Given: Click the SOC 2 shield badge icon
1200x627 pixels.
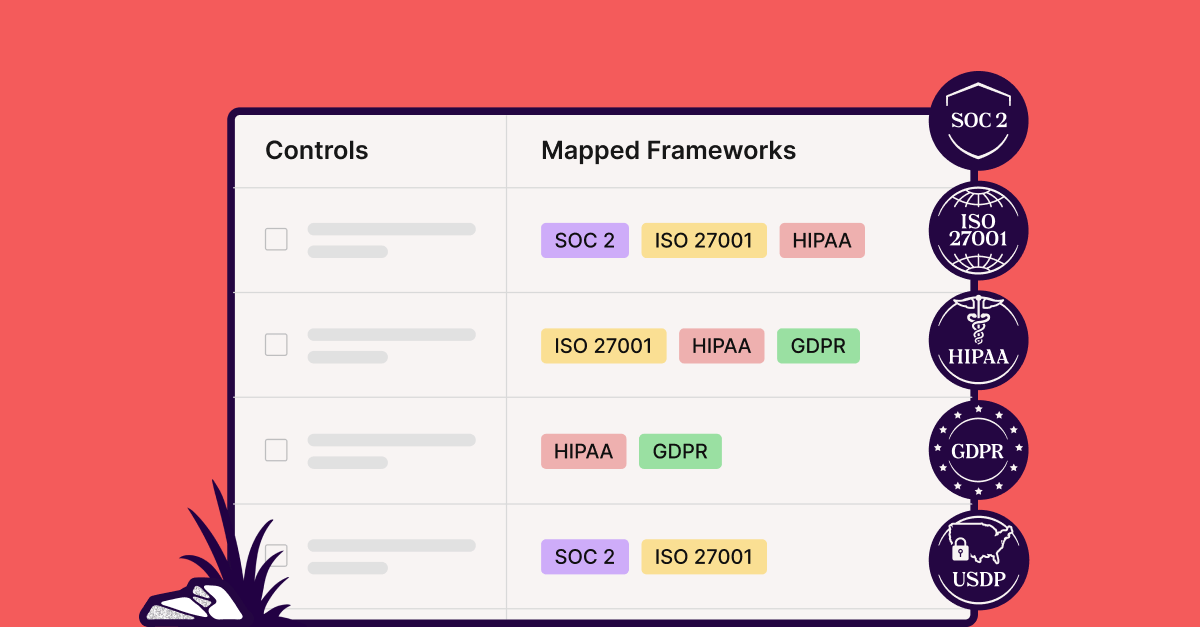Looking at the screenshot, I should (978, 121).
